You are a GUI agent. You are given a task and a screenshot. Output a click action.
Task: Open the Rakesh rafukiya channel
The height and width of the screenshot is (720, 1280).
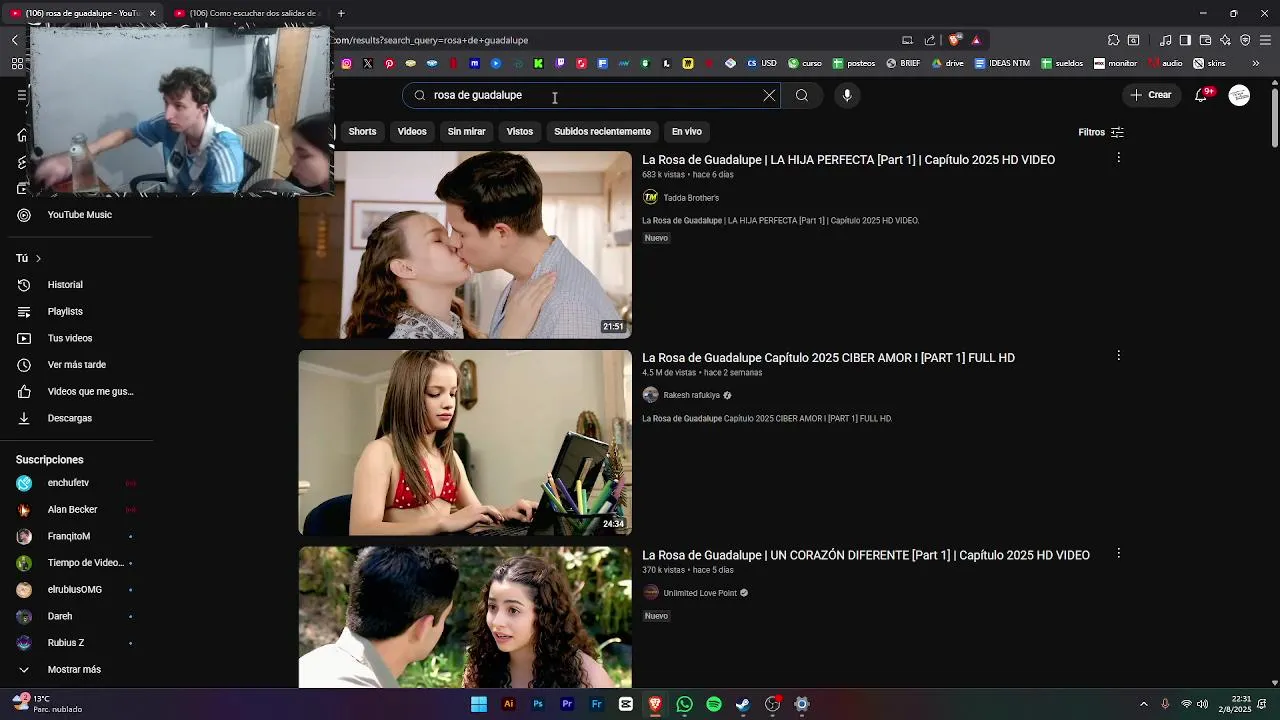tap(691, 395)
